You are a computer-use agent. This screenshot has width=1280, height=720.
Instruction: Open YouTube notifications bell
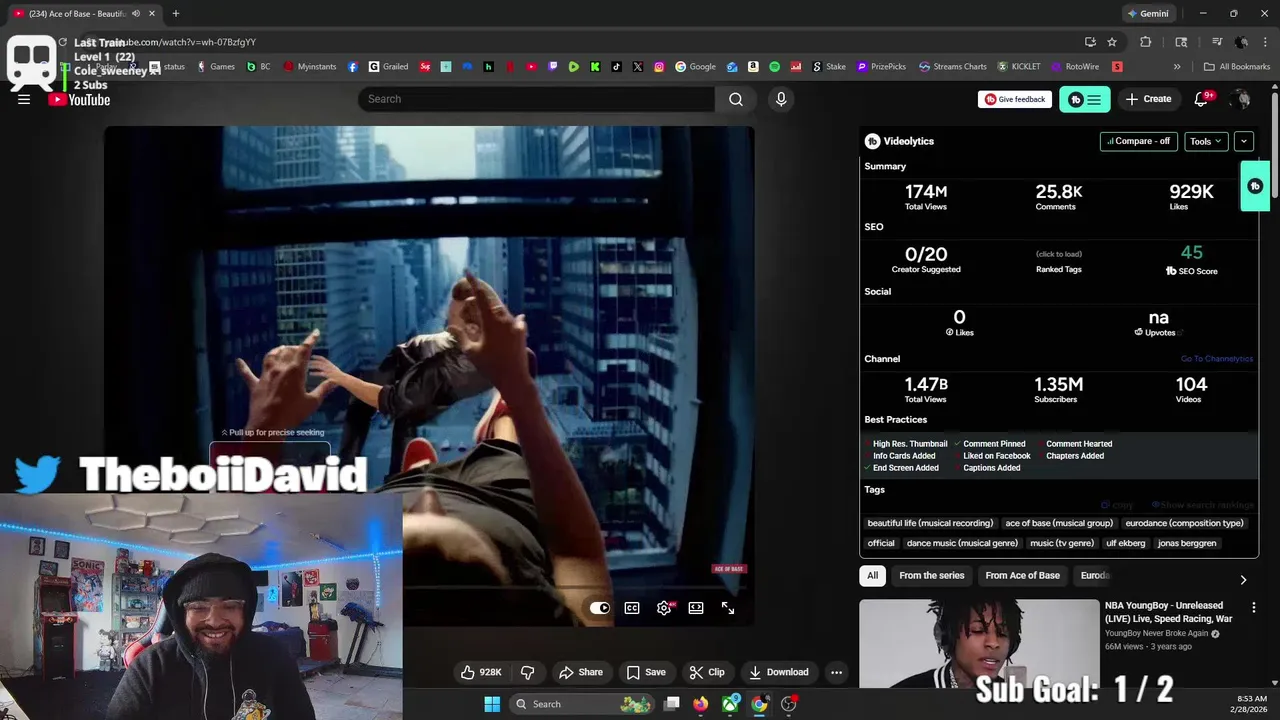click(1202, 99)
